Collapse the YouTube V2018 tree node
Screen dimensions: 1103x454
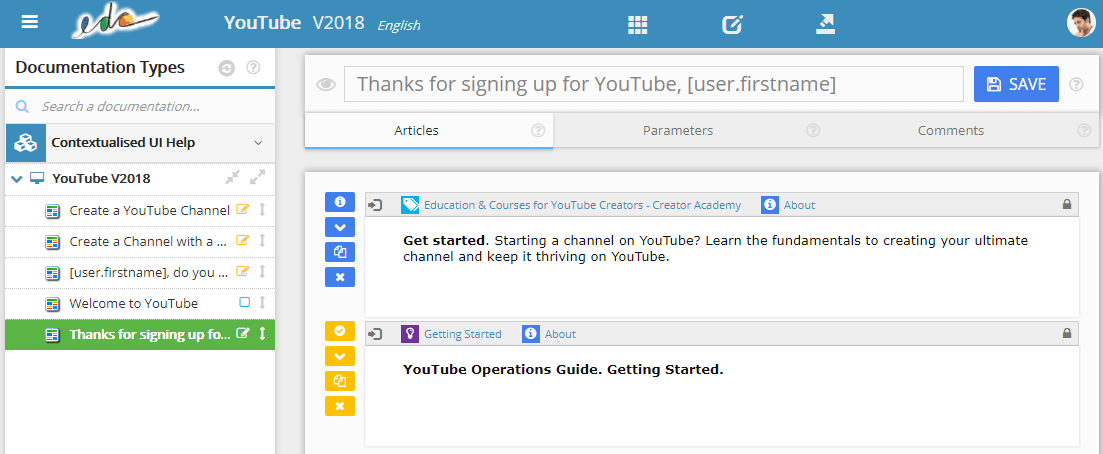tap(17, 179)
